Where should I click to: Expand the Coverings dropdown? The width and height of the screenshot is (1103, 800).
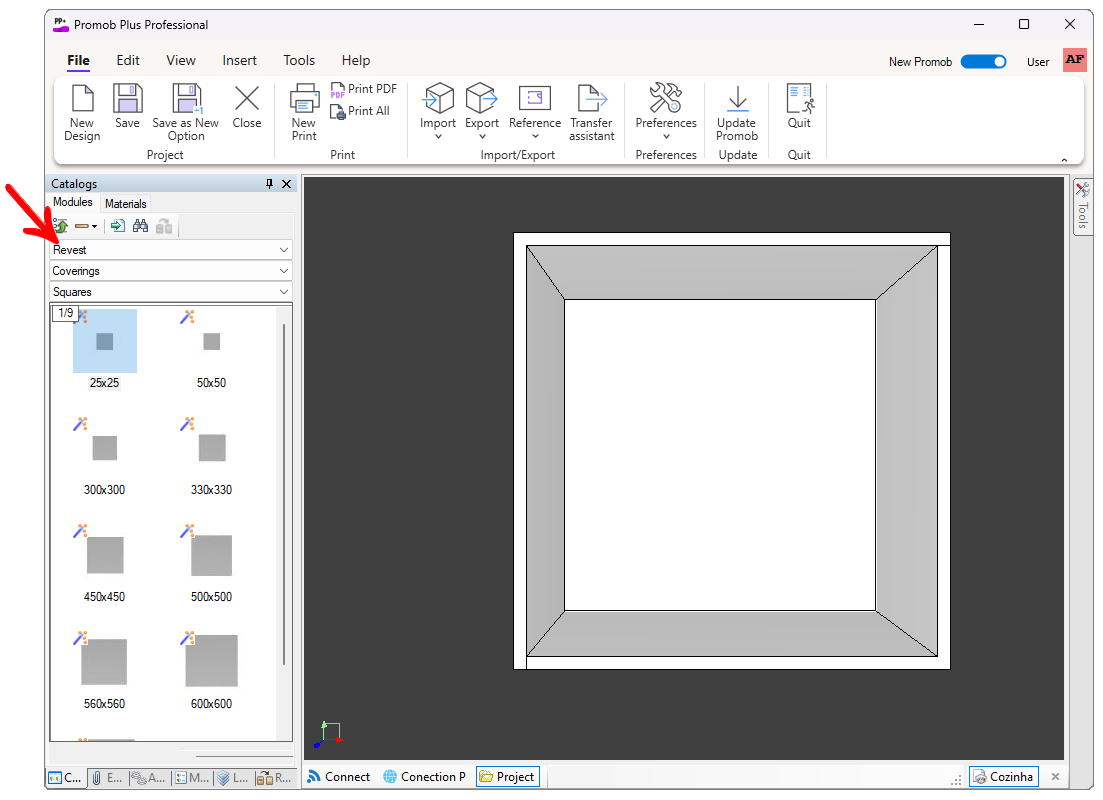[x=171, y=271]
